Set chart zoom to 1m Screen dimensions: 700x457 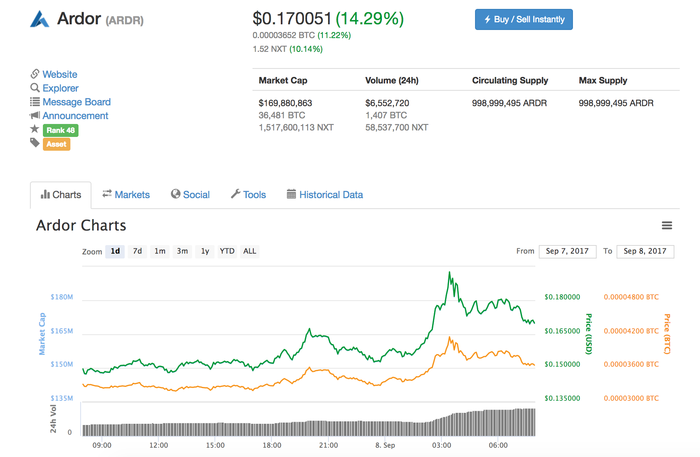point(160,251)
